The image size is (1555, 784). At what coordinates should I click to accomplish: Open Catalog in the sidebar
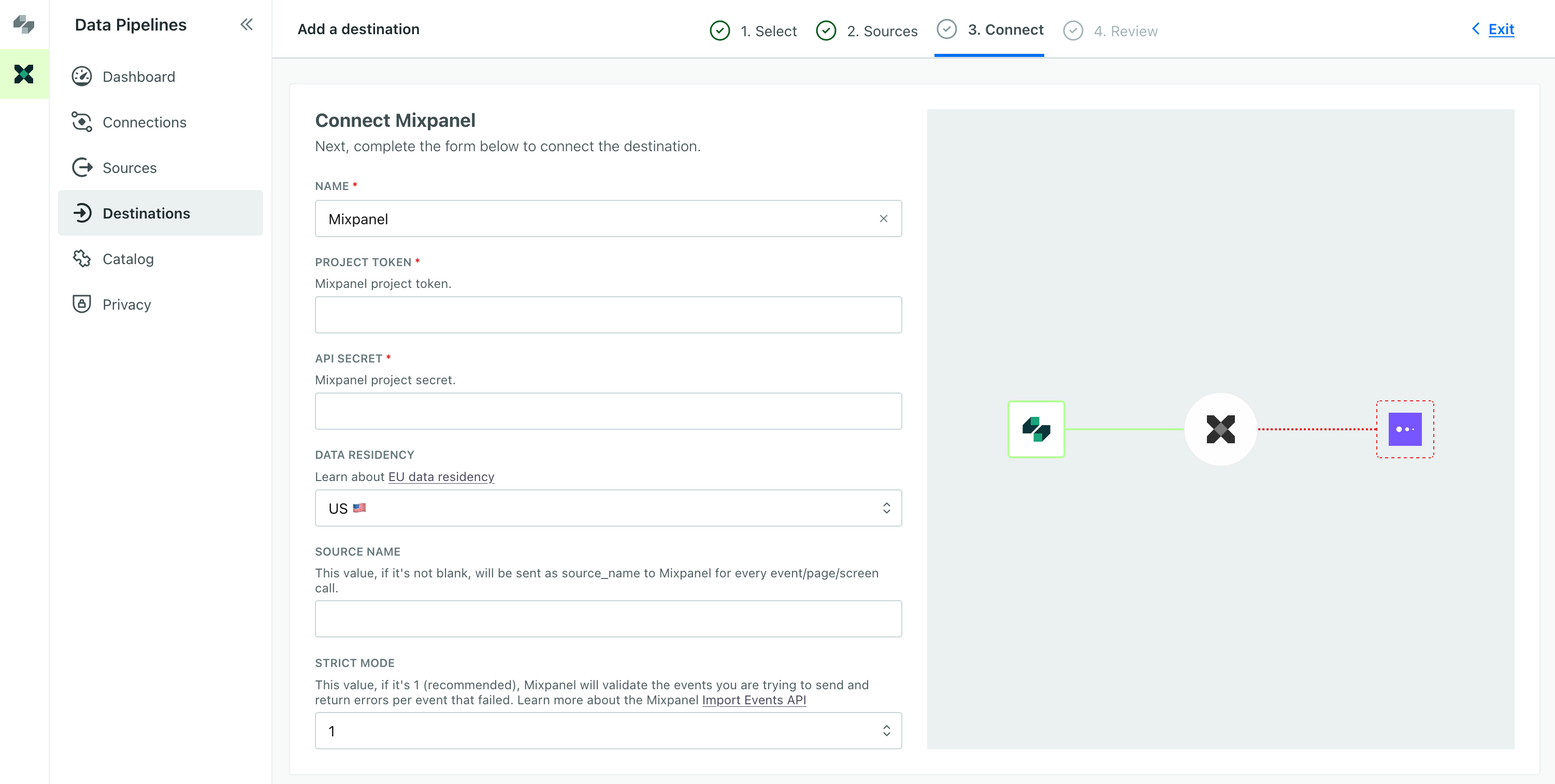click(x=160, y=259)
